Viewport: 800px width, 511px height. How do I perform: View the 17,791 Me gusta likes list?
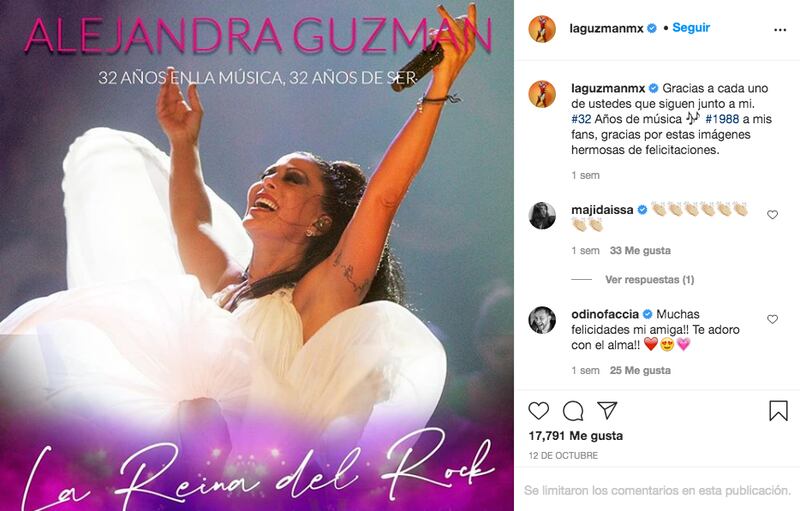[576, 436]
